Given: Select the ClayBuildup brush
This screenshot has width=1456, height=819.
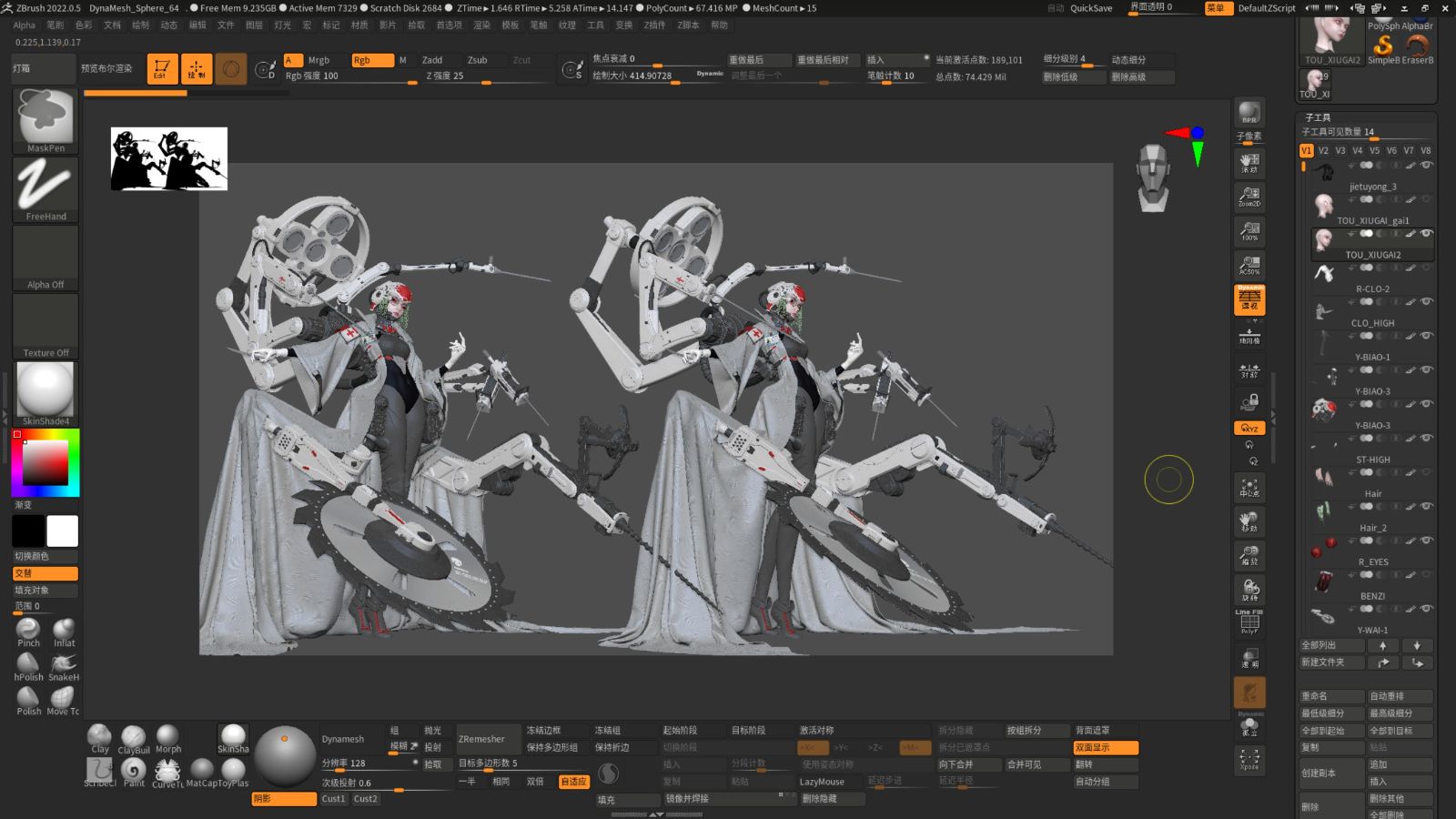Looking at the screenshot, I should (x=134, y=739).
